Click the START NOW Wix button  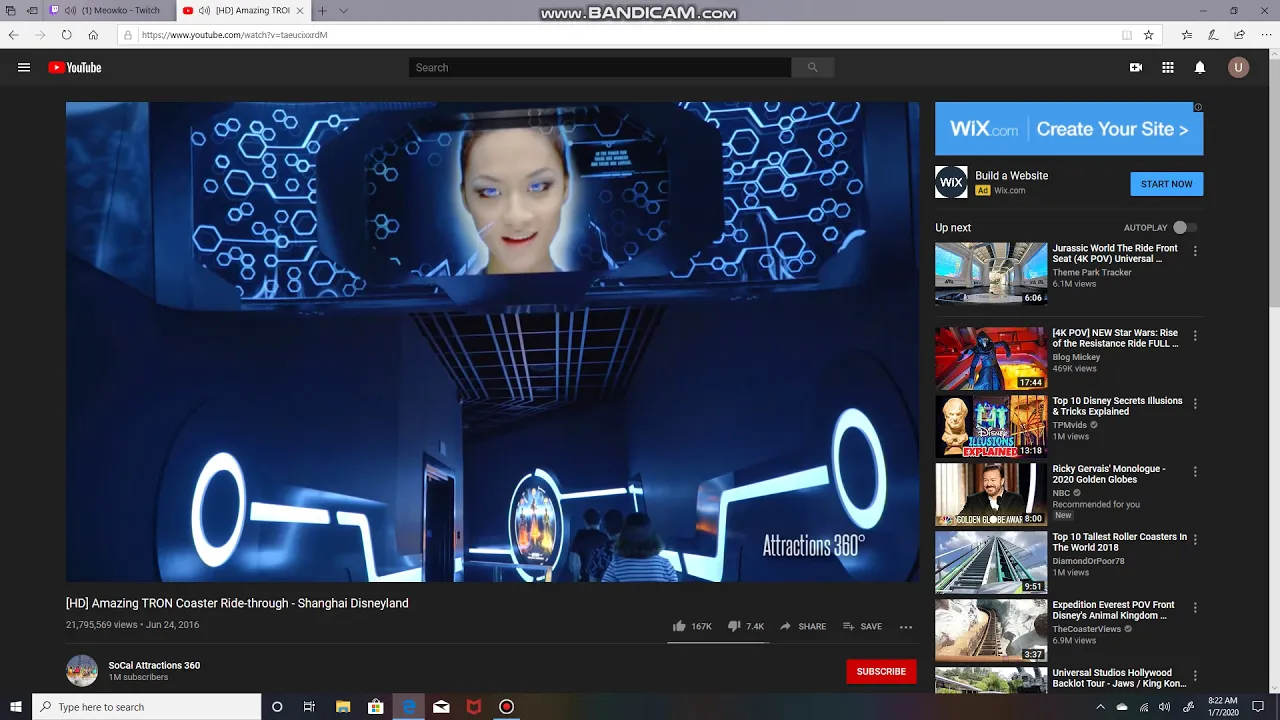point(1167,184)
